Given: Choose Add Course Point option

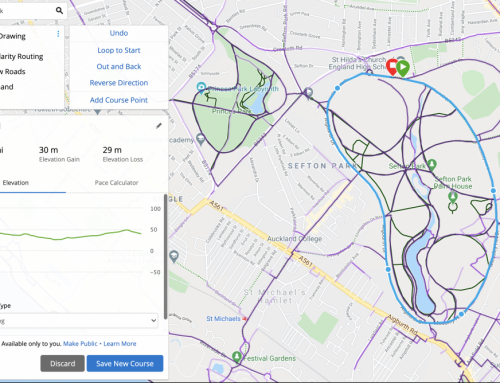Looking at the screenshot, I should 119,100.
